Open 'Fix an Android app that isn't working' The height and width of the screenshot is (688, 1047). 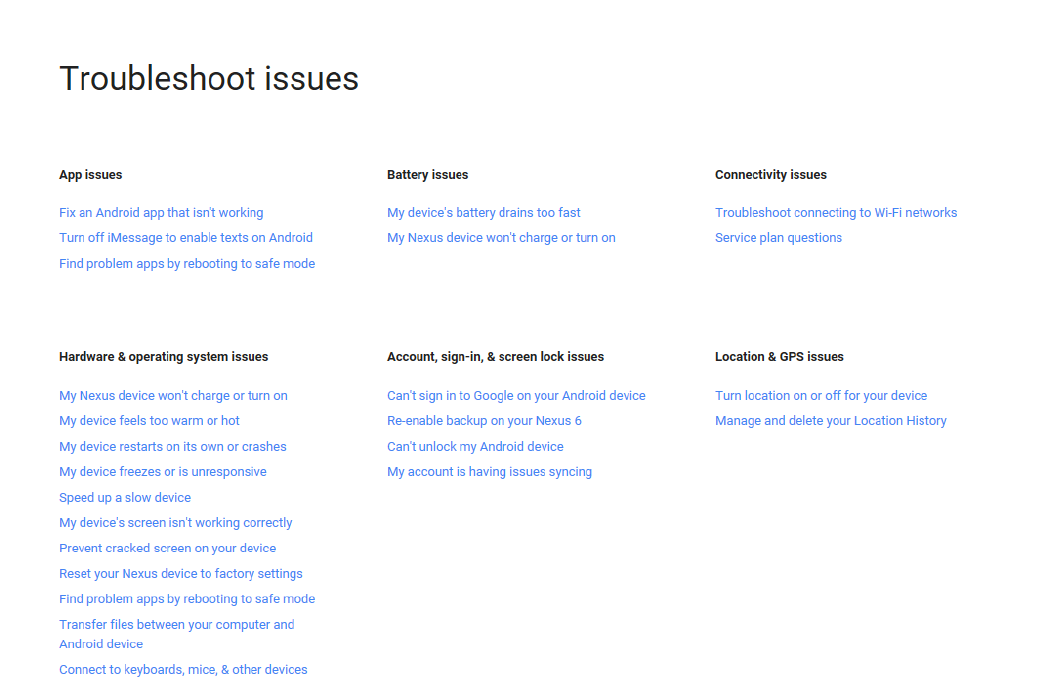161,212
